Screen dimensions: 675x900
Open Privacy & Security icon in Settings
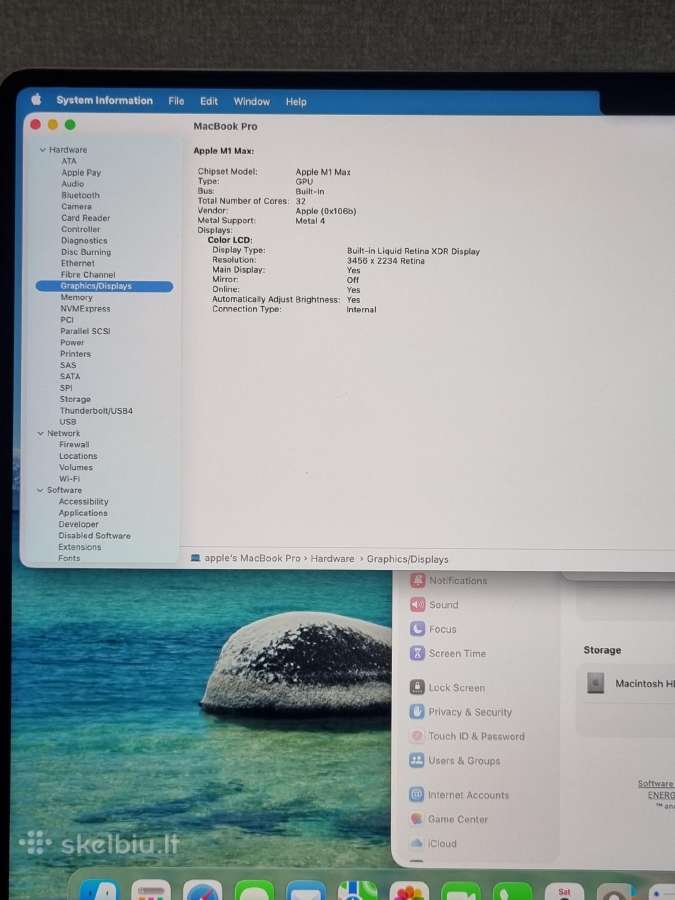[417, 712]
